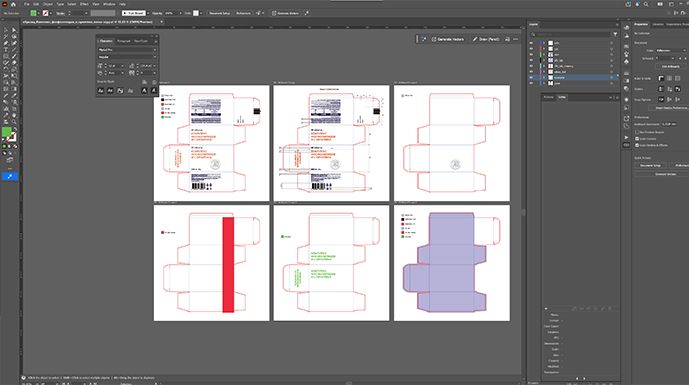Select the Rotate tool

click(x=6, y=69)
